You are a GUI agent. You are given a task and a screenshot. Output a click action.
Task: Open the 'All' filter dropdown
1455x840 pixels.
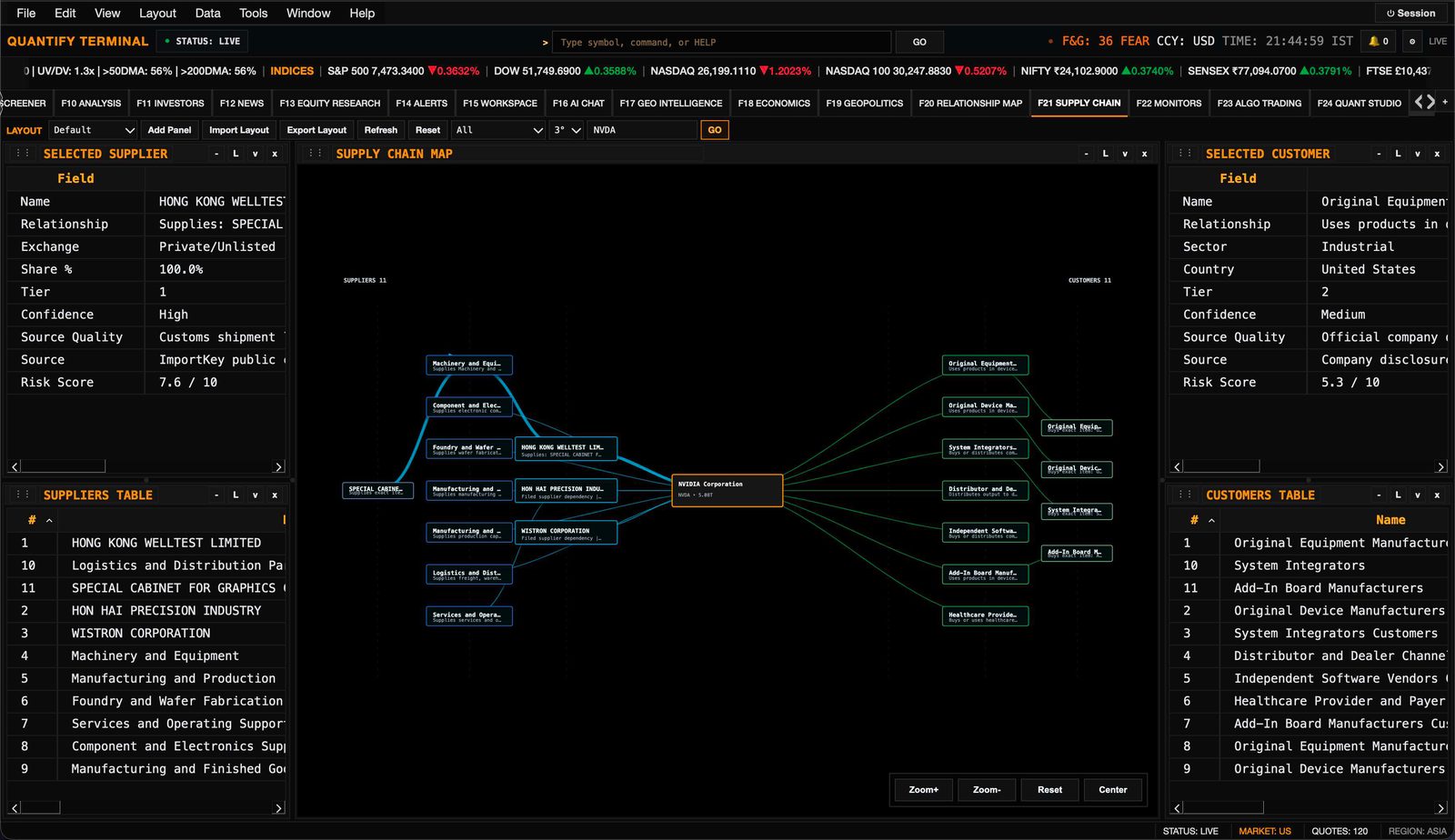click(x=499, y=130)
